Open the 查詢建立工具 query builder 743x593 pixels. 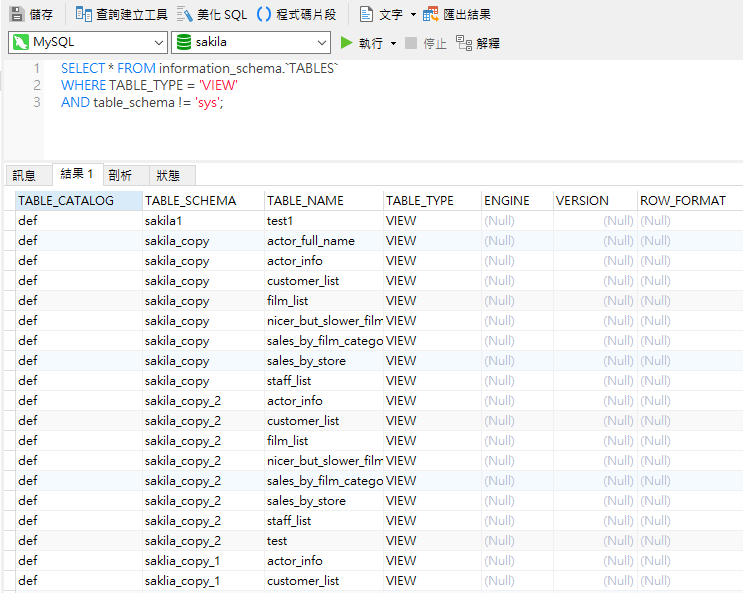120,14
